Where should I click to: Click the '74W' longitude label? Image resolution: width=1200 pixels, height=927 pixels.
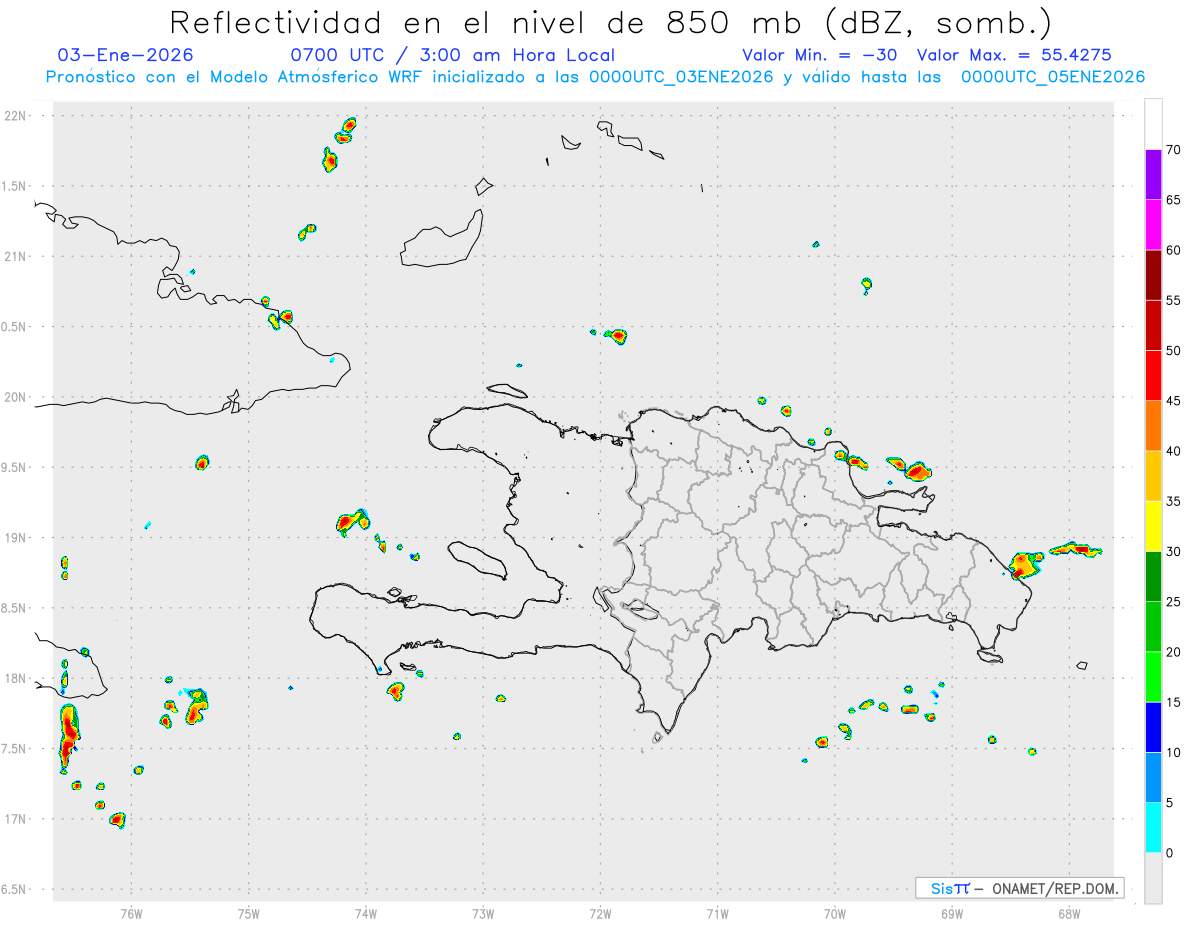pos(366,912)
